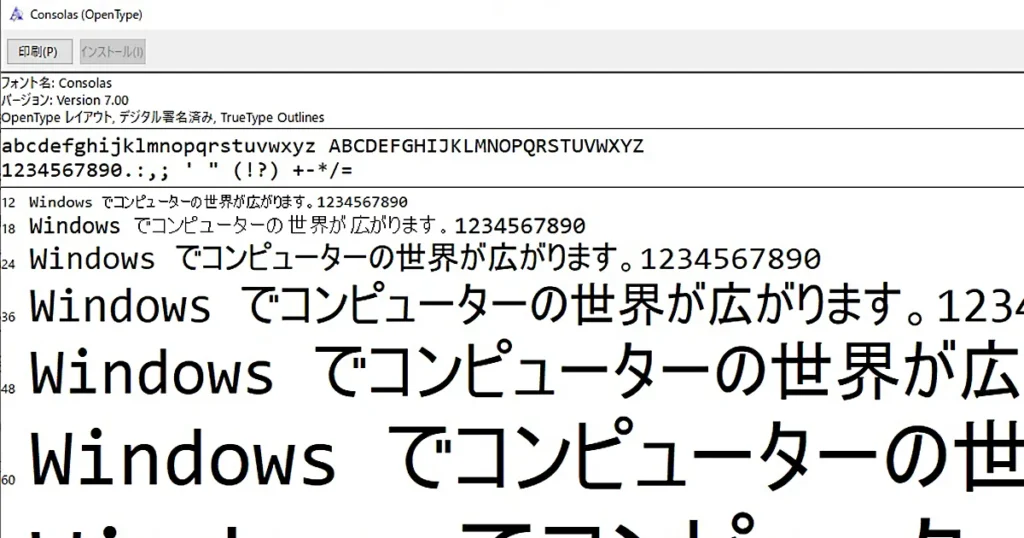This screenshot has height=538, width=1024.
Task: Select the 'バージョン: Version 7.00' line
Action: click(65, 100)
